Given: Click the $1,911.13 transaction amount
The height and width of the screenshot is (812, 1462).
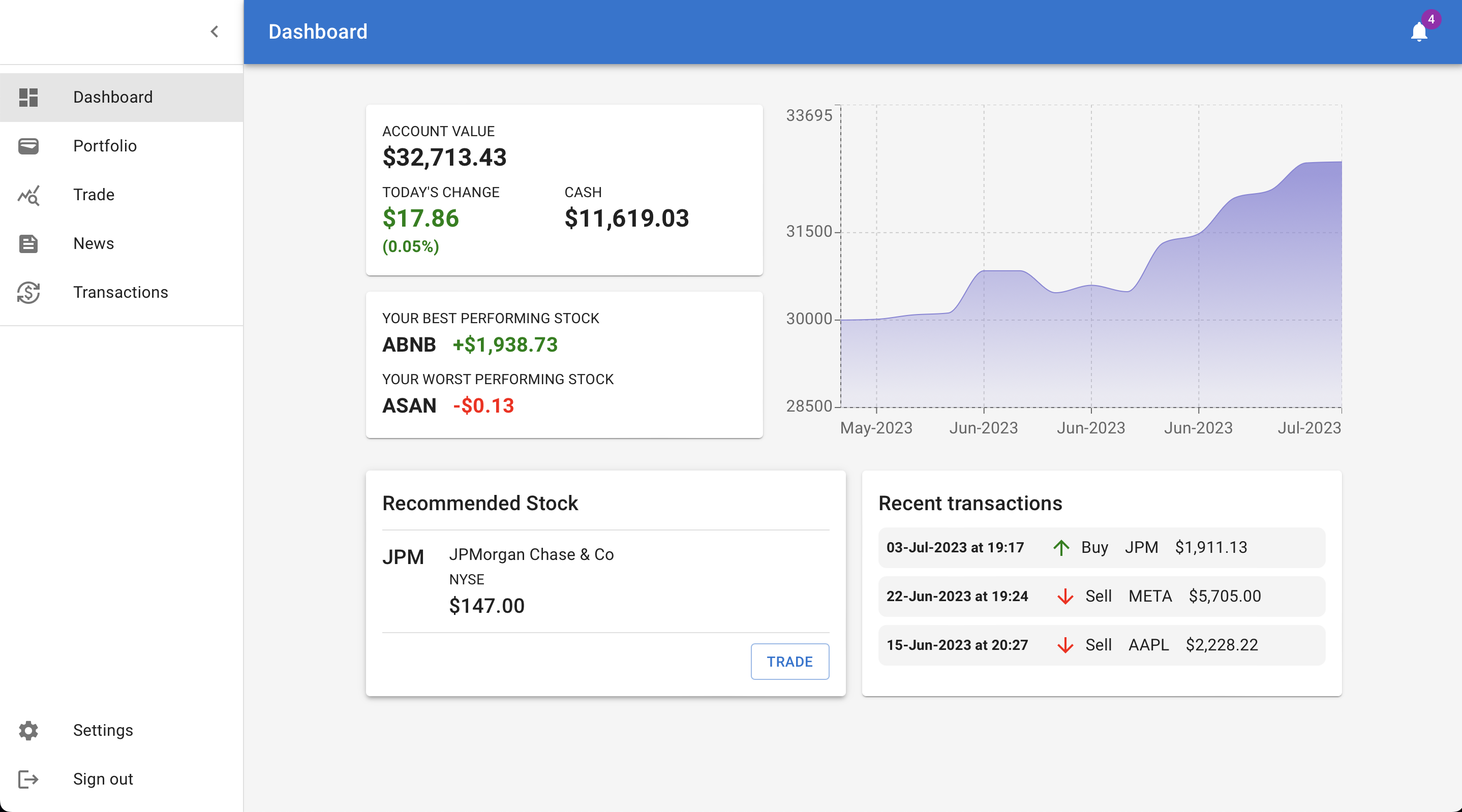Looking at the screenshot, I should pos(1211,548).
